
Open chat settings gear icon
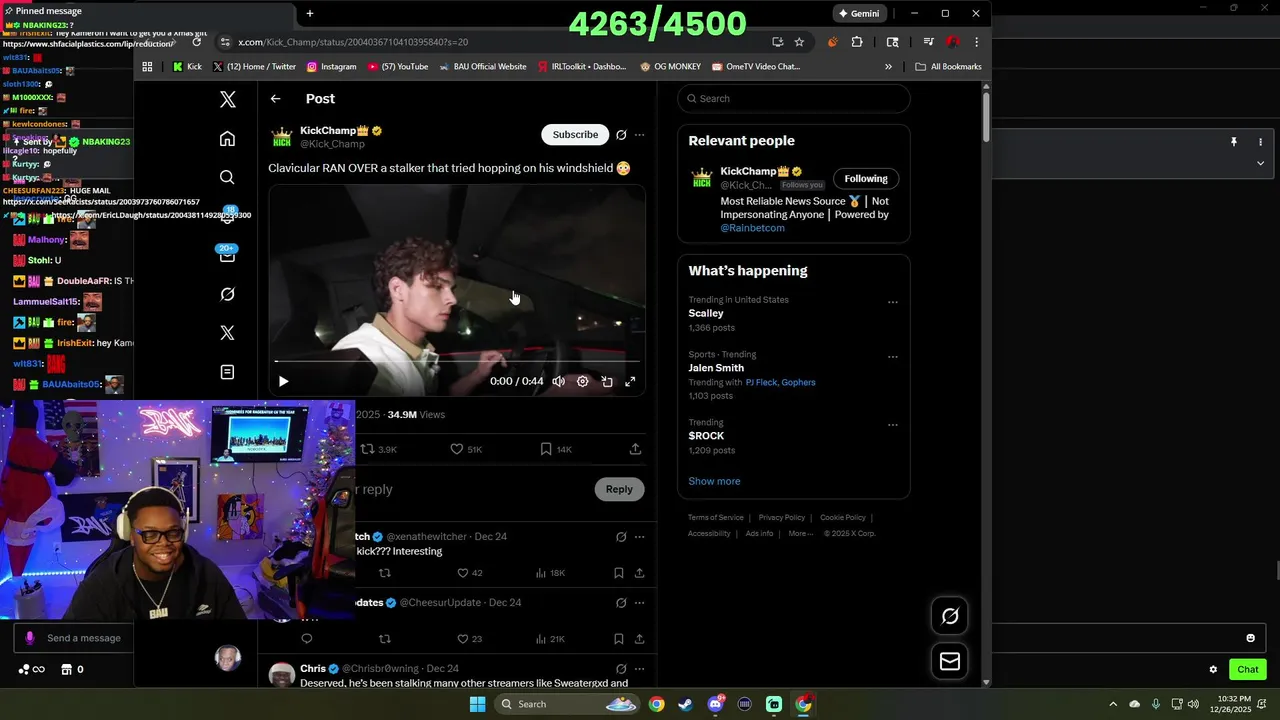(x=1213, y=669)
